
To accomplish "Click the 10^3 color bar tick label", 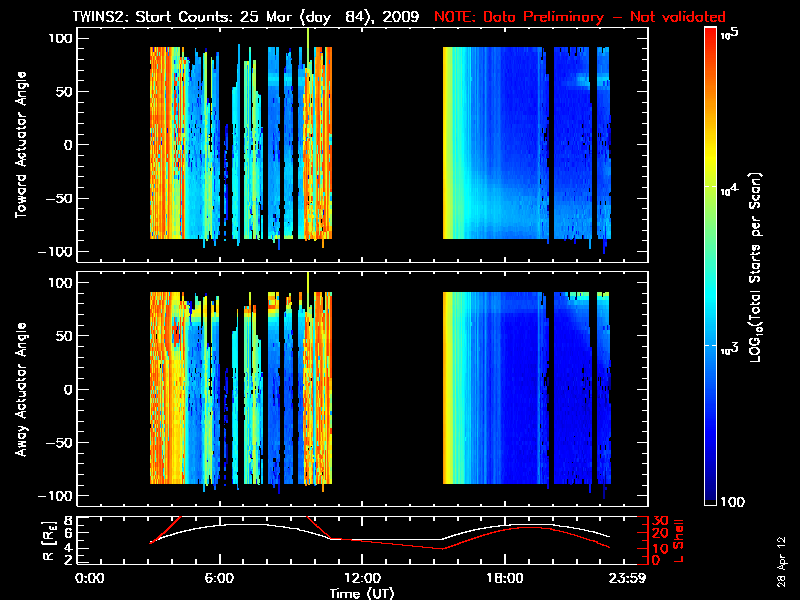I will pyautogui.click(x=728, y=345).
